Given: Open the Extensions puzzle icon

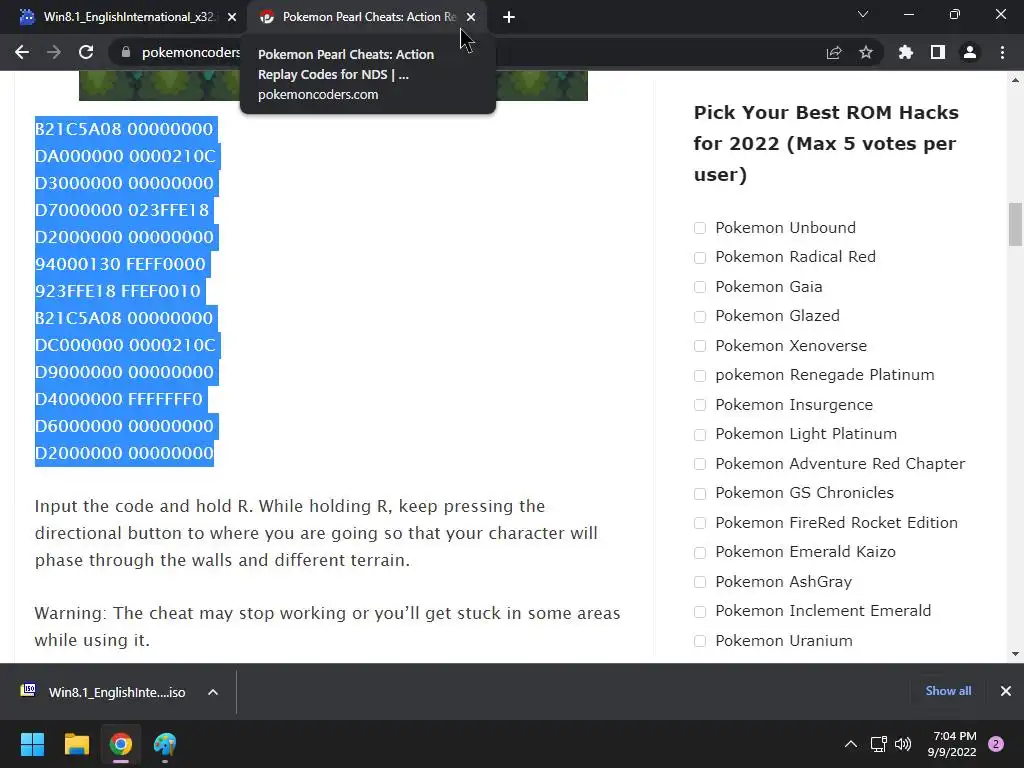Looking at the screenshot, I should click(x=906, y=52).
